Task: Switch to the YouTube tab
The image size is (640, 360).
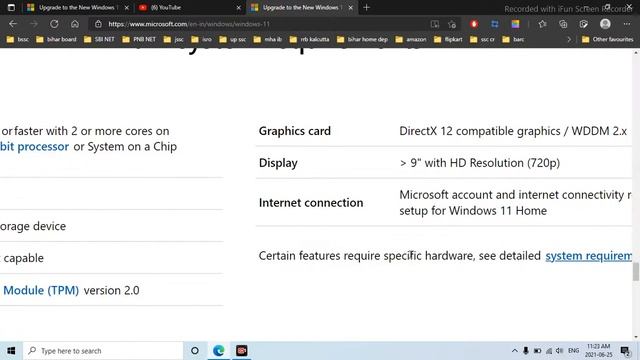Action: 189,7
